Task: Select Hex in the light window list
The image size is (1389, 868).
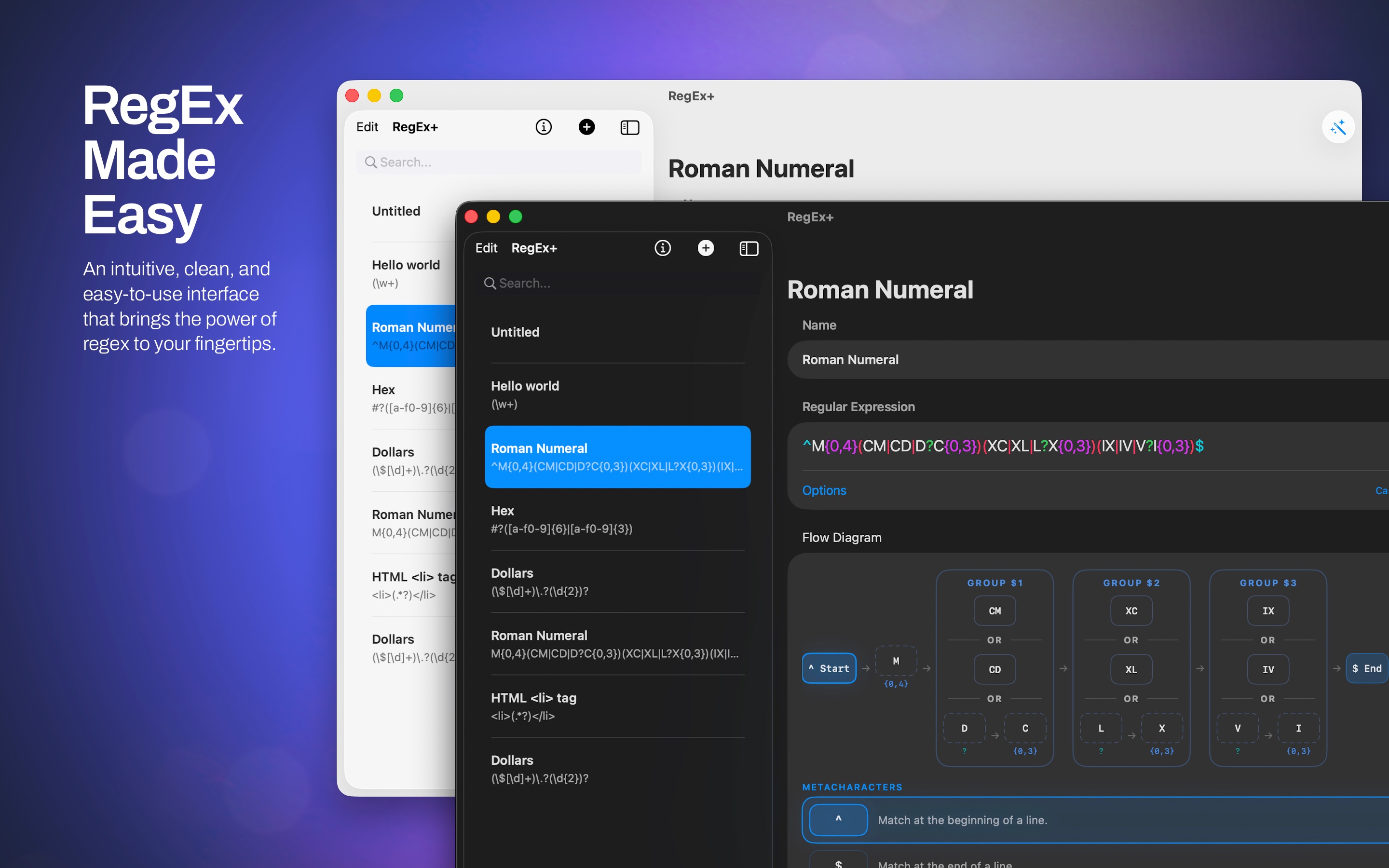Action: click(411, 398)
